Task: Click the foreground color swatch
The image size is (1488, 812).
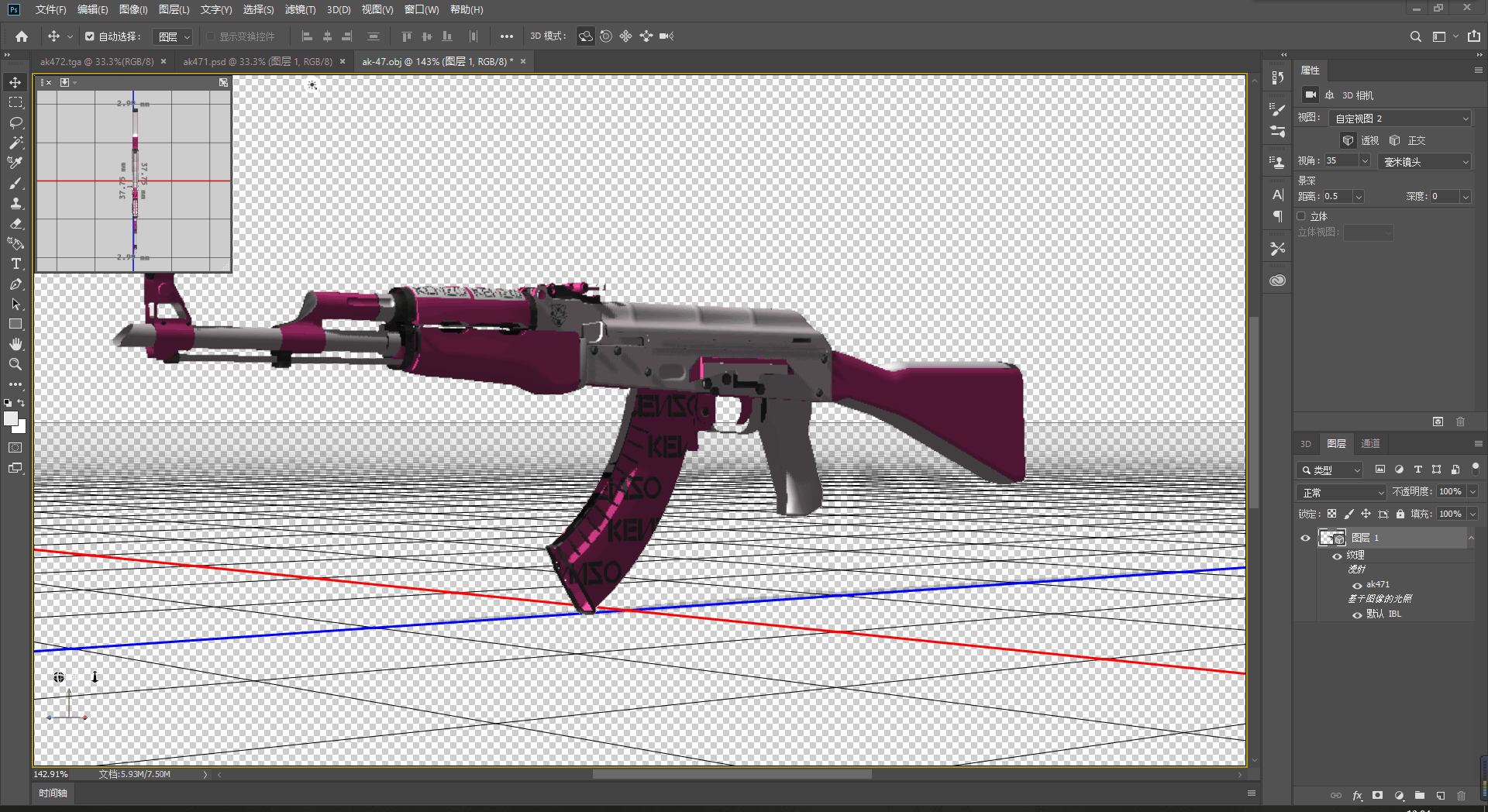Action: (x=11, y=418)
